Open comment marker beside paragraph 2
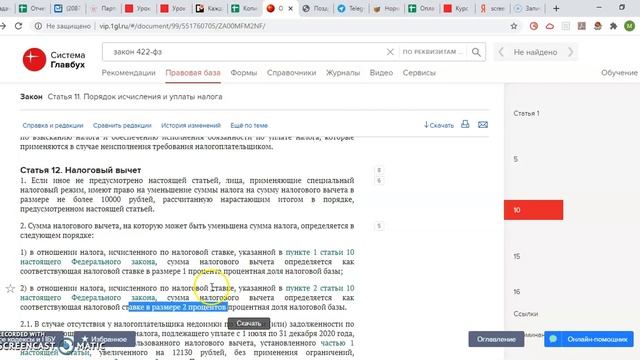The image size is (640, 360). point(379,226)
